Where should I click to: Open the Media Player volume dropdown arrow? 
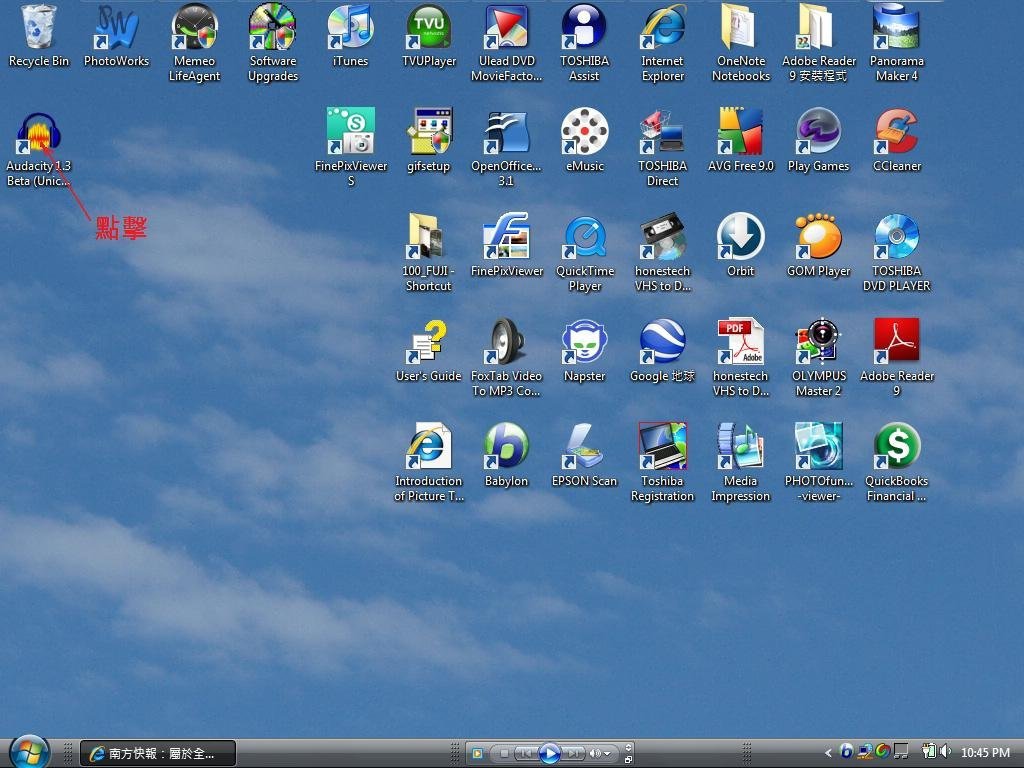click(608, 754)
